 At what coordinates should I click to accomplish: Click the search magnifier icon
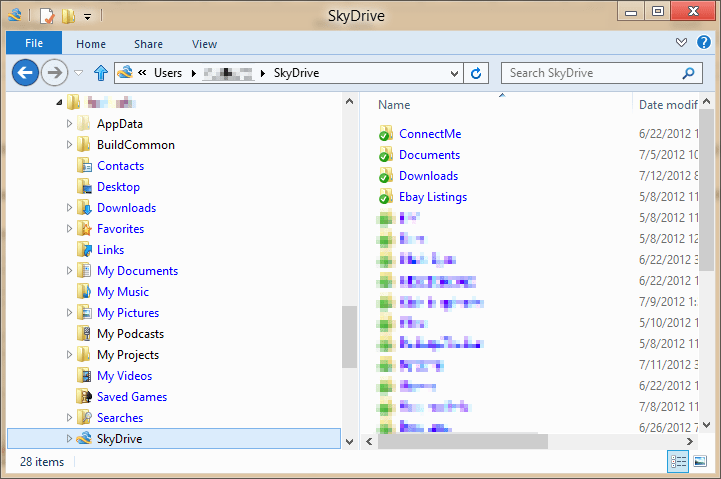click(x=688, y=73)
